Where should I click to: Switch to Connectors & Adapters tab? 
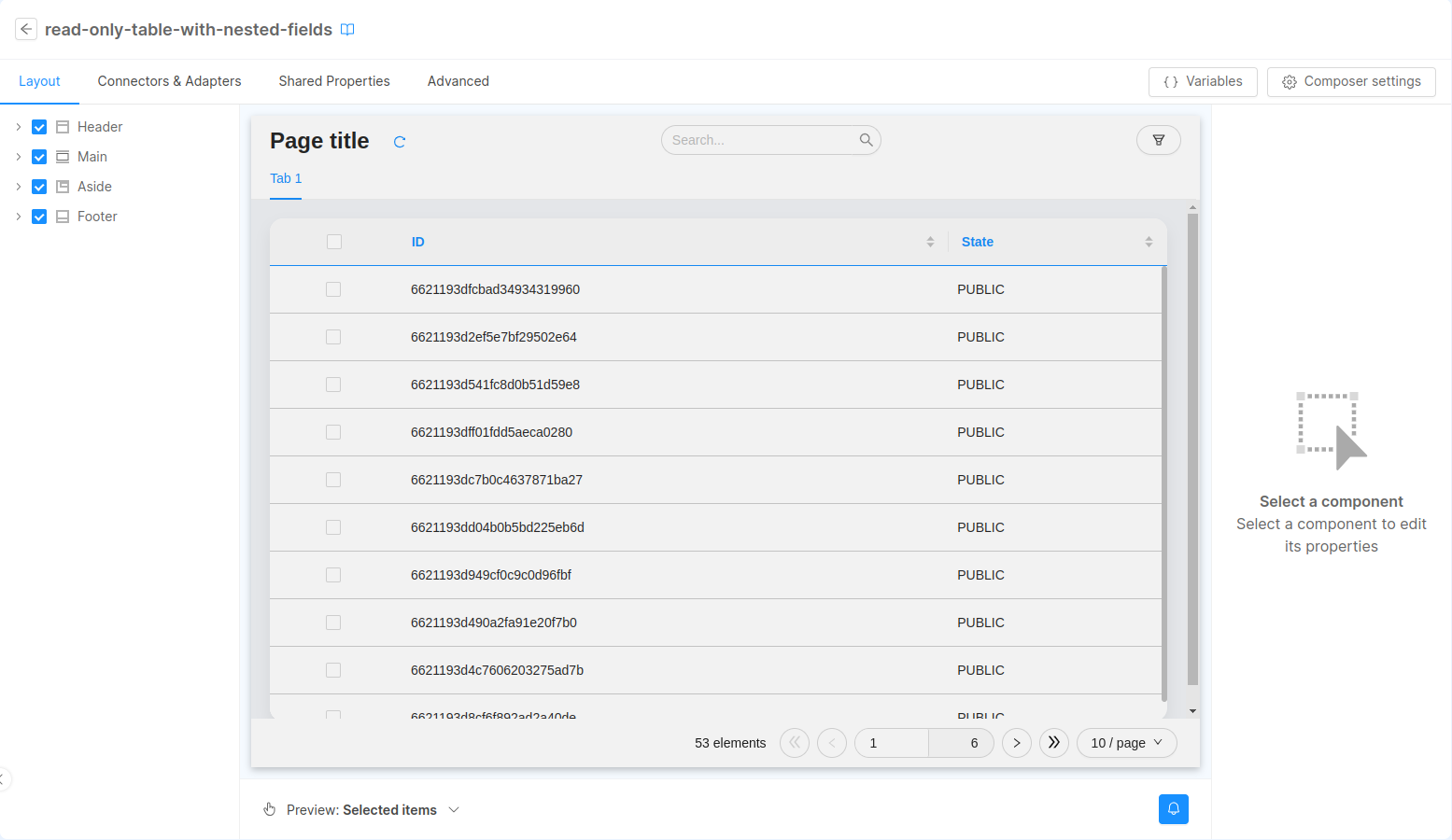(x=169, y=81)
